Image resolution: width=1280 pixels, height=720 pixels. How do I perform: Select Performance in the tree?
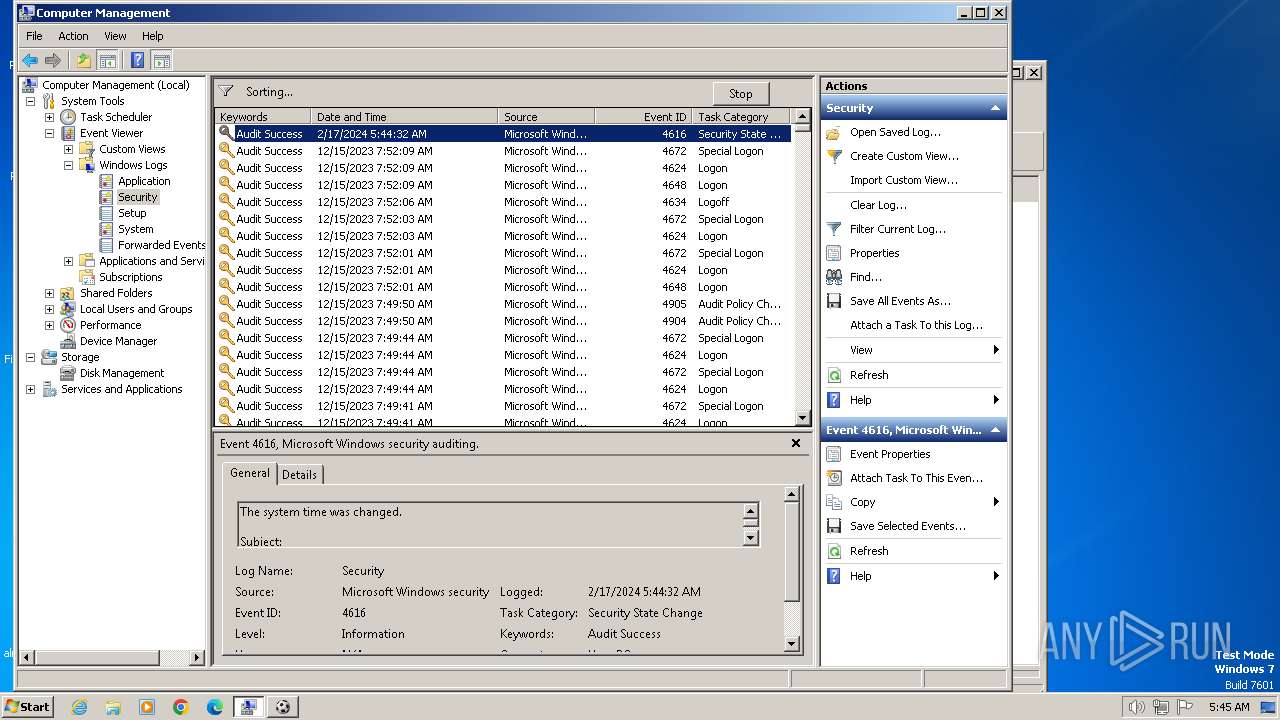110,325
